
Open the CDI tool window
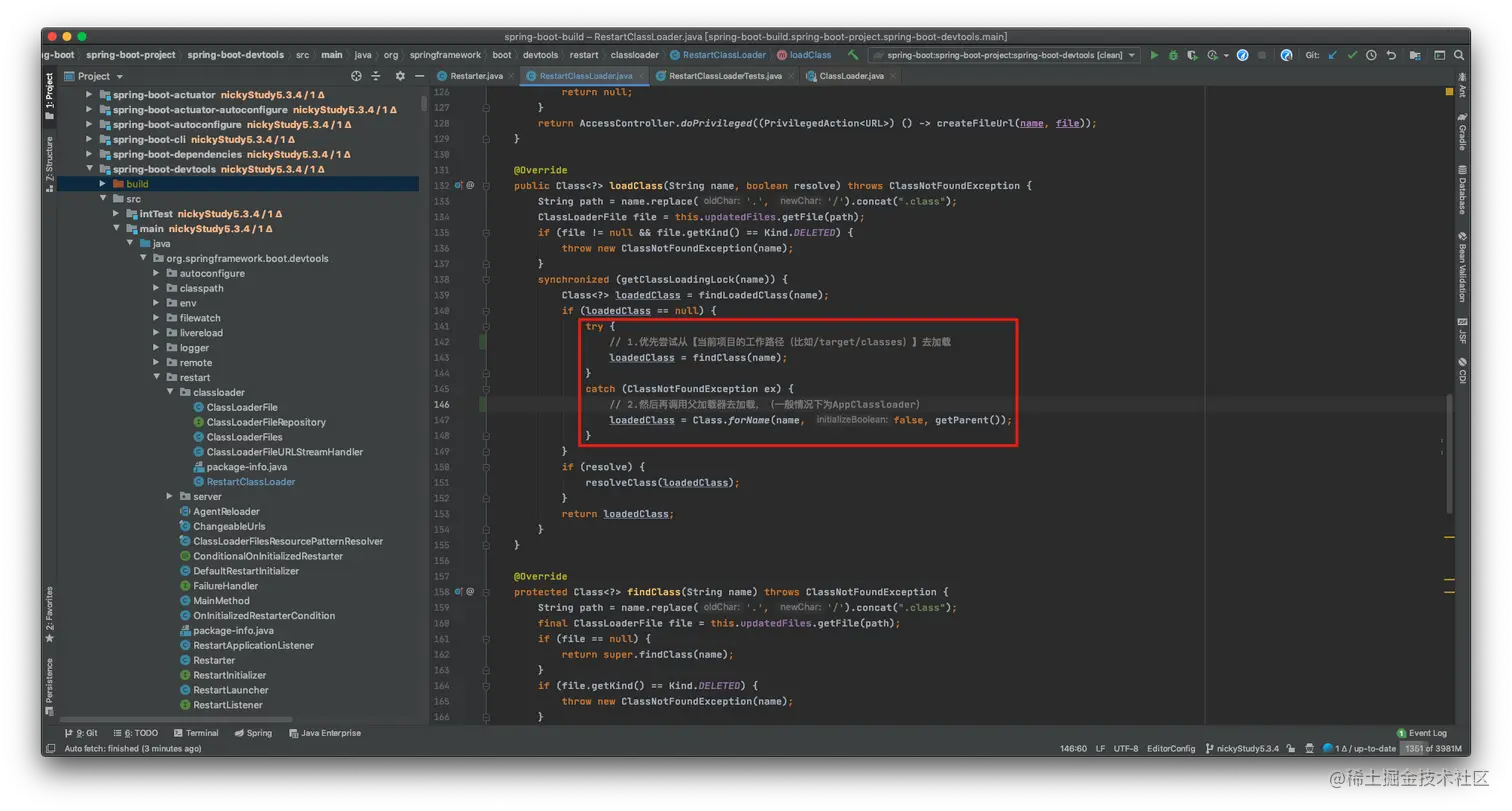pyautogui.click(x=1462, y=370)
